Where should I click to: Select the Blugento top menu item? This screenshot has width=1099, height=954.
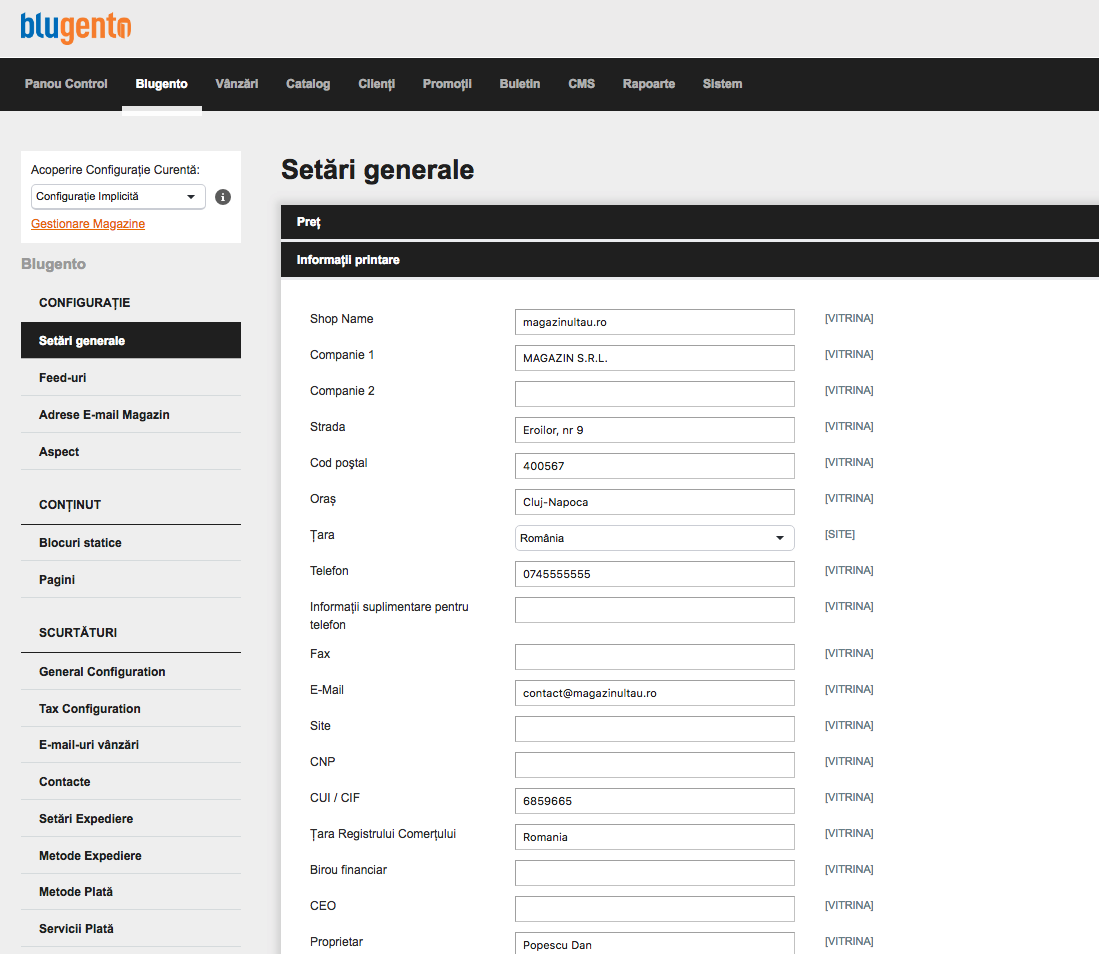[x=161, y=84]
